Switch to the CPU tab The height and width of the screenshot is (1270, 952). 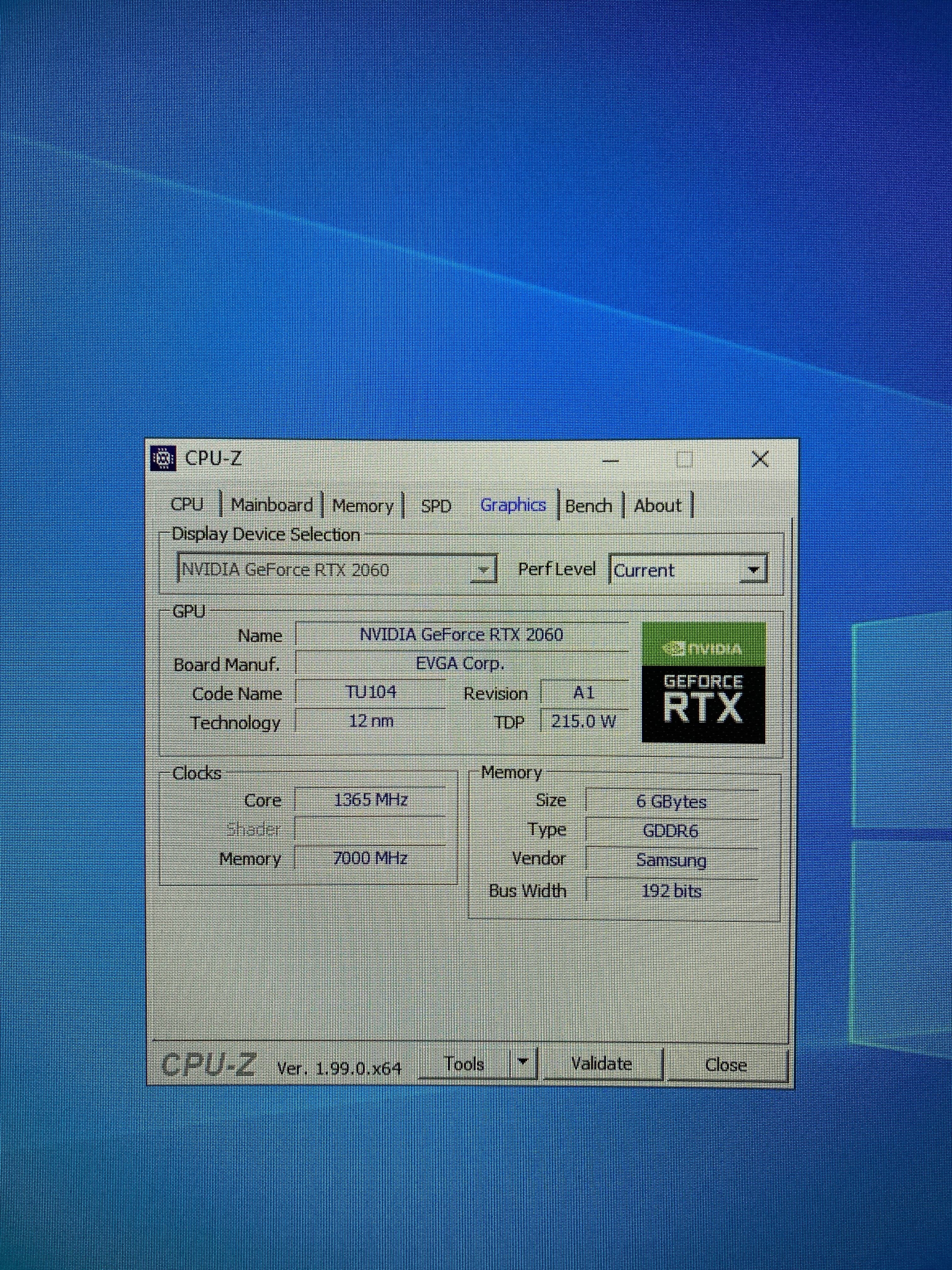pyautogui.click(x=187, y=505)
